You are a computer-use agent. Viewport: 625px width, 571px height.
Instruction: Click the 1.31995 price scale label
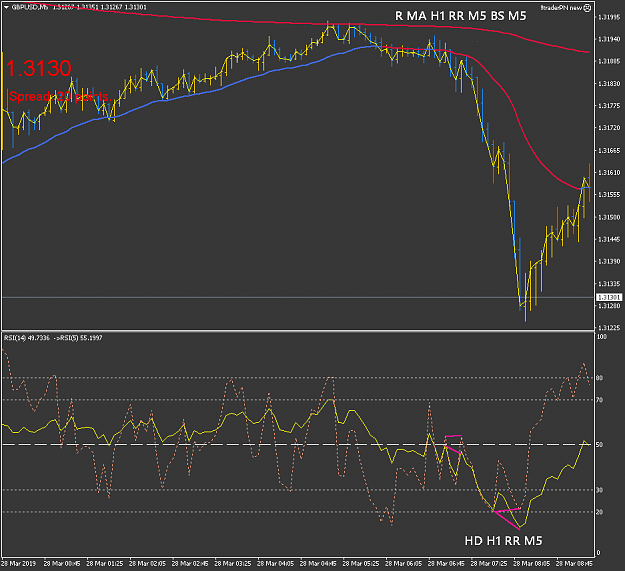[609, 17]
